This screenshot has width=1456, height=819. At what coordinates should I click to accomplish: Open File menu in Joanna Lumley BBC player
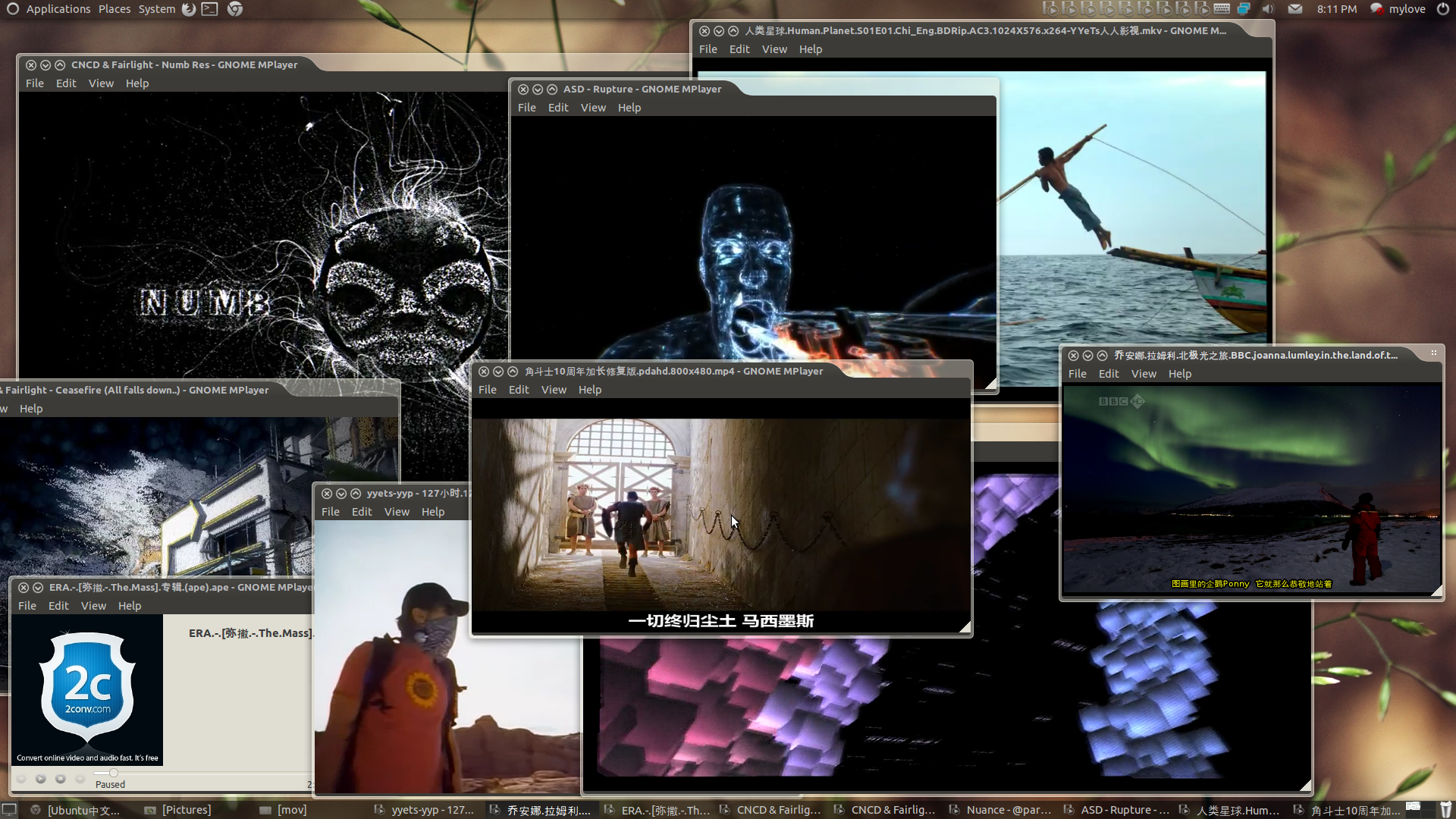click(x=1078, y=374)
